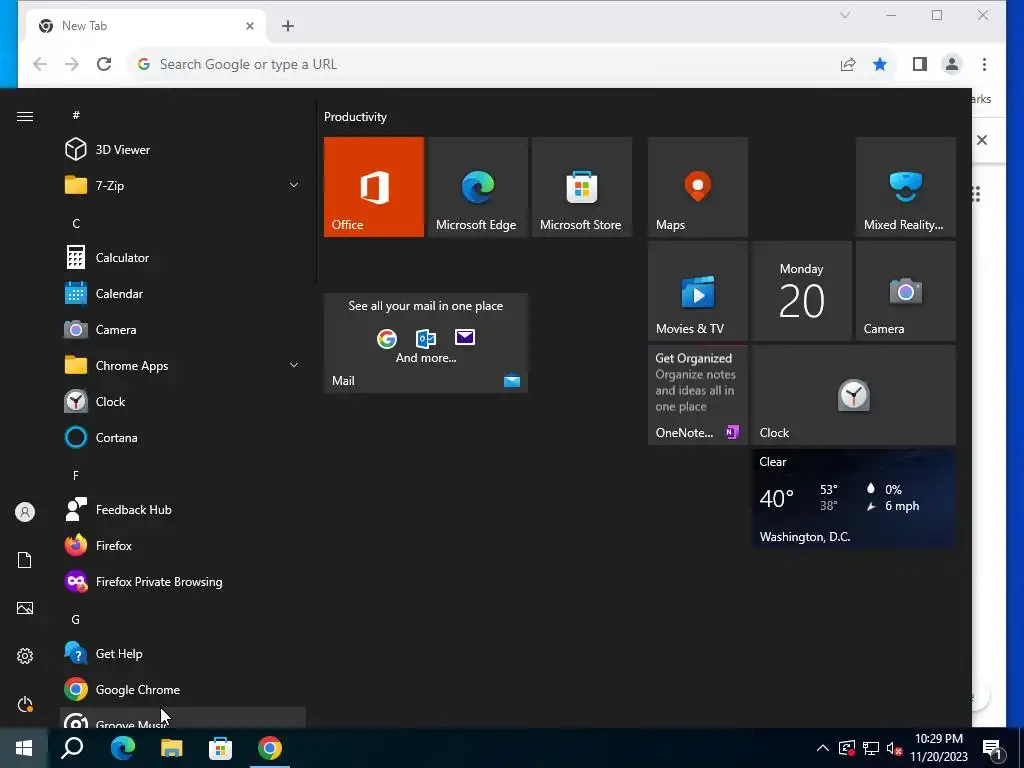Click the Windows Start button
1024x768 pixels.
(24, 748)
